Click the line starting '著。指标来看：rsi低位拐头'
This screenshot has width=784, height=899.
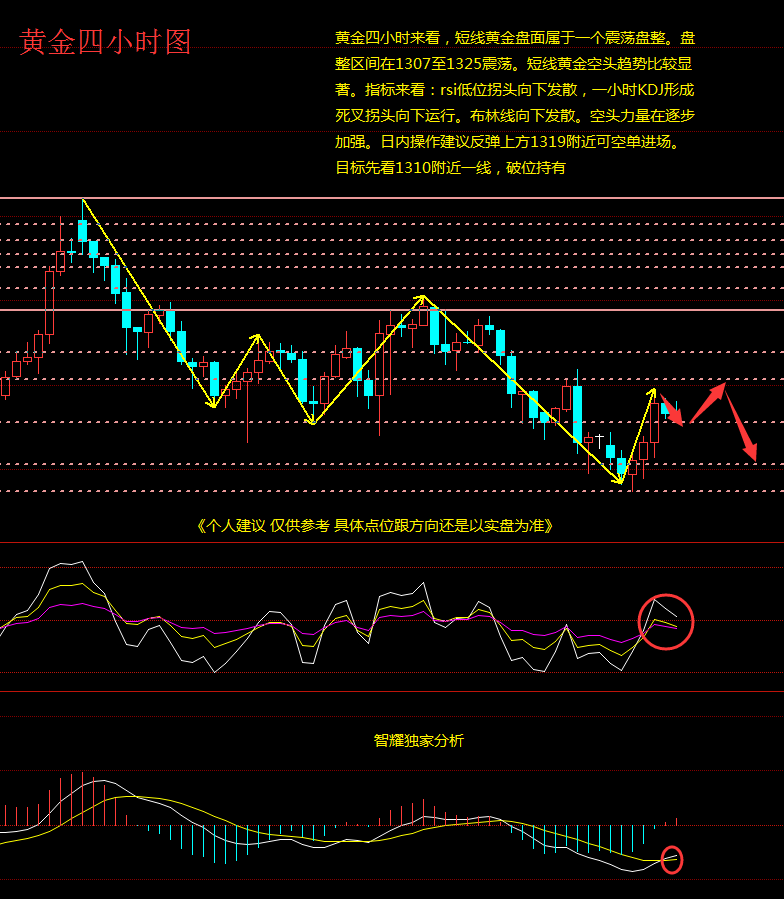tap(514, 90)
